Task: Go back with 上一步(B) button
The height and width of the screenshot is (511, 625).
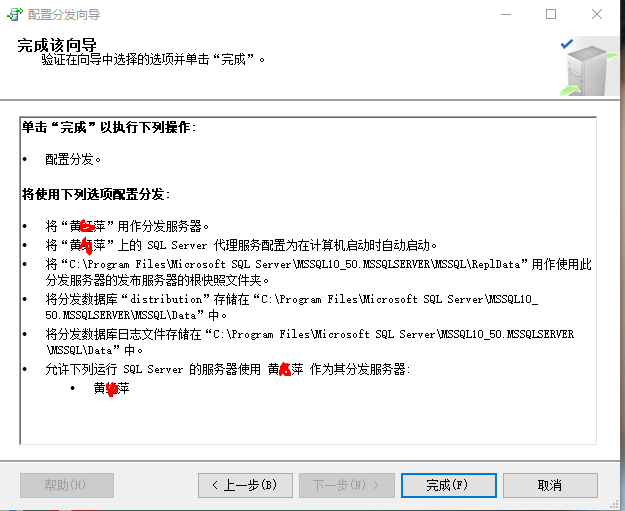Action: tap(245, 485)
